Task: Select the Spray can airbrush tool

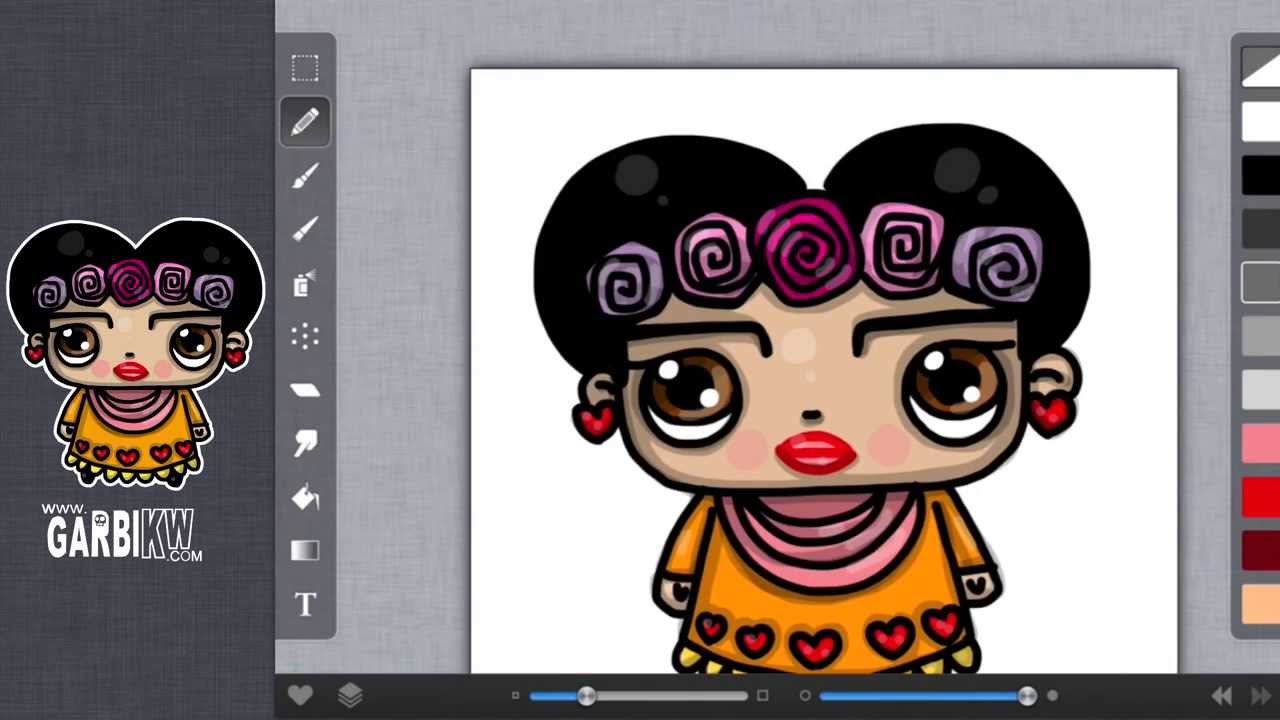Action: [x=305, y=284]
